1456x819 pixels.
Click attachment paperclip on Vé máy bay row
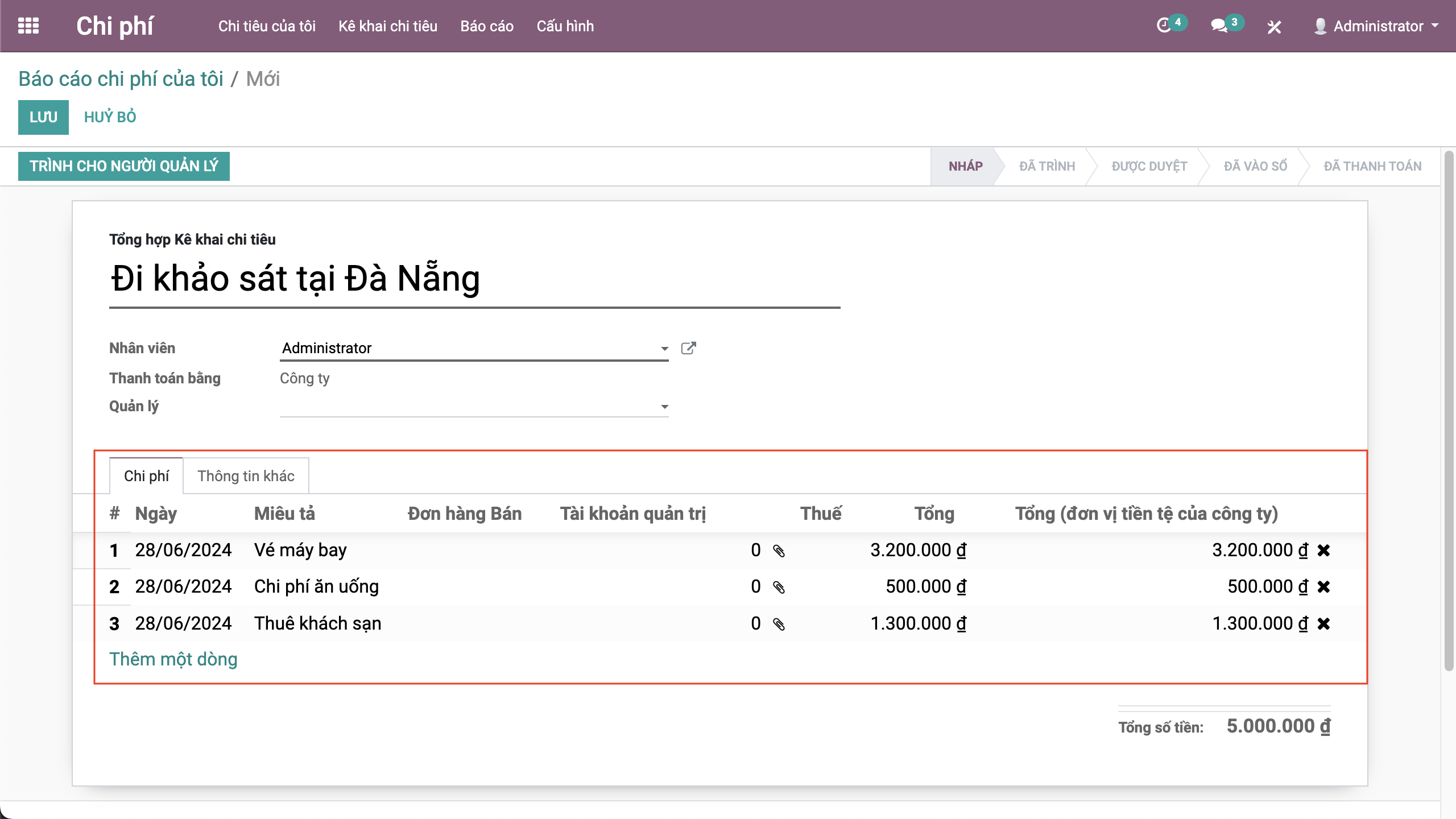pyautogui.click(x=779, y=551)
